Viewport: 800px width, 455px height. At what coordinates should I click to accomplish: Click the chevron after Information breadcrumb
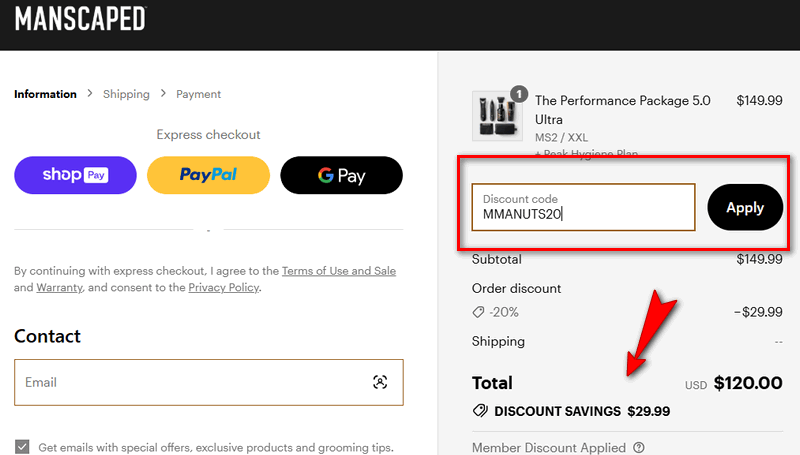tap(90, 94)
